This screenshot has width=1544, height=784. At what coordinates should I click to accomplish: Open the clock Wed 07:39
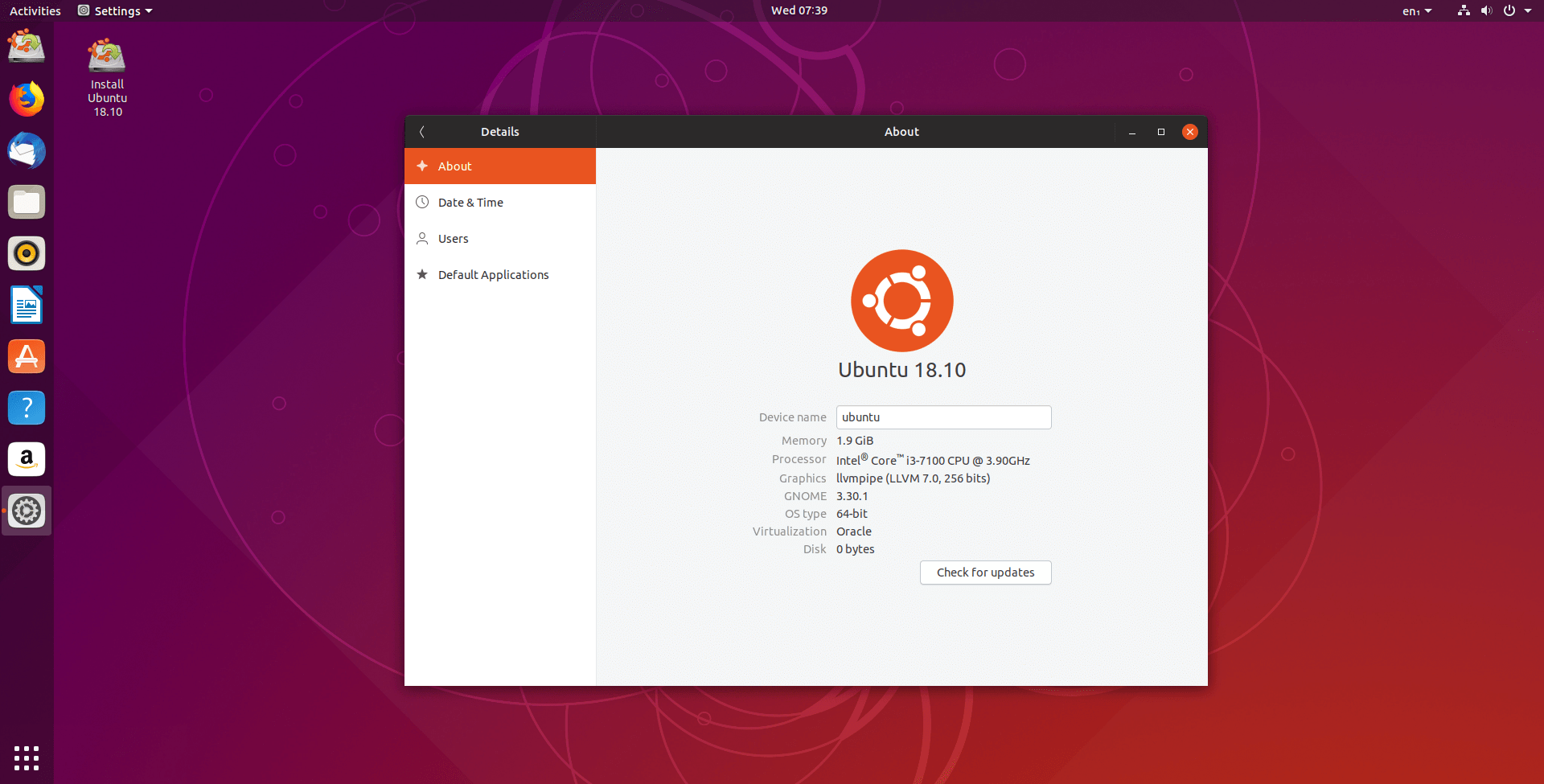(799, 10)
